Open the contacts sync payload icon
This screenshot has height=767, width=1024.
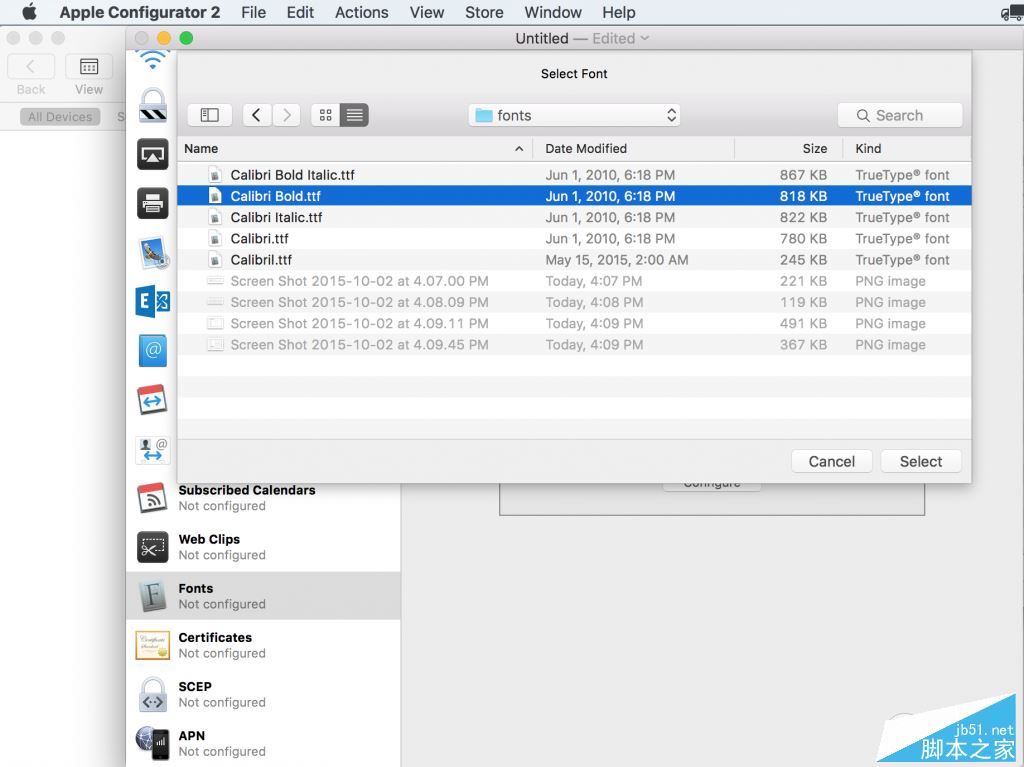coord(152,449)
